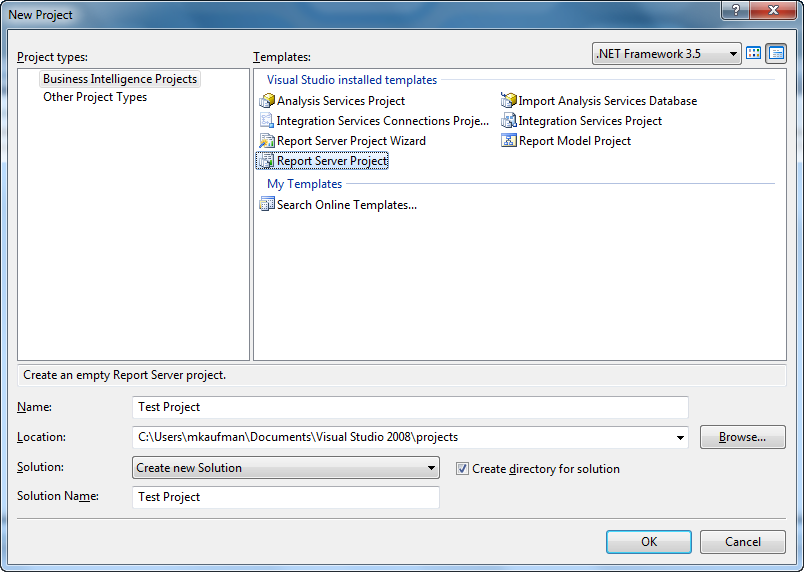Select the Report Model Project icon
This screenshot has height=572, width=804.
pyautogui.click(x=509, y=141)
